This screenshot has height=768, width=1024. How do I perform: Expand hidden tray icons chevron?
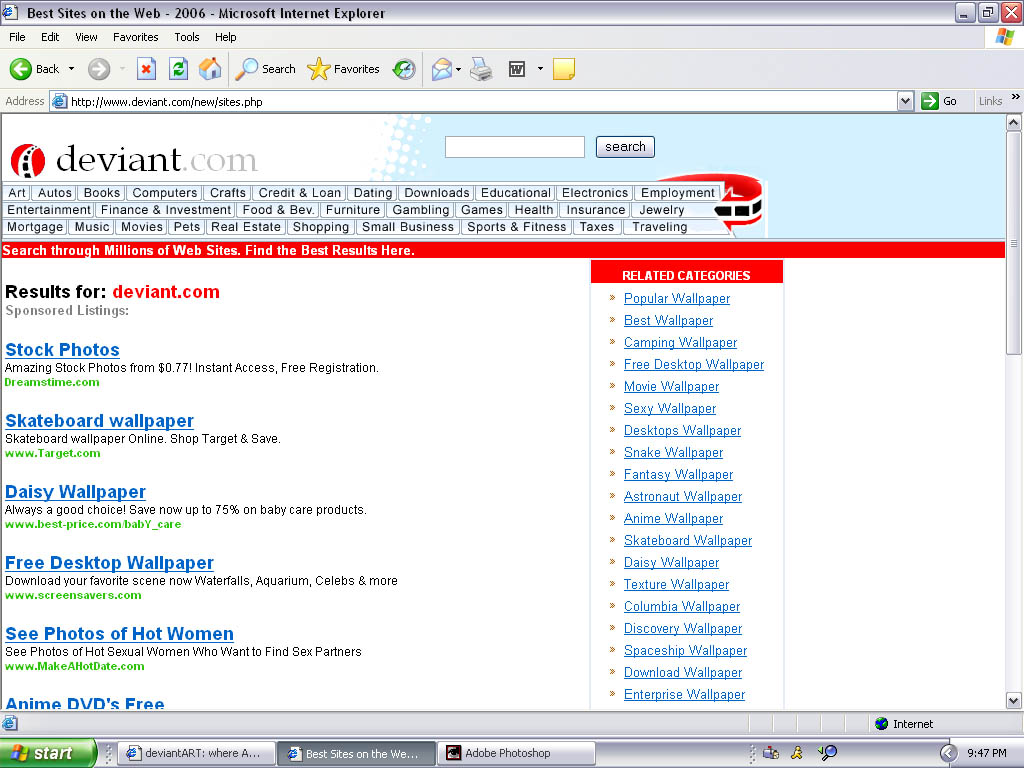948,753
